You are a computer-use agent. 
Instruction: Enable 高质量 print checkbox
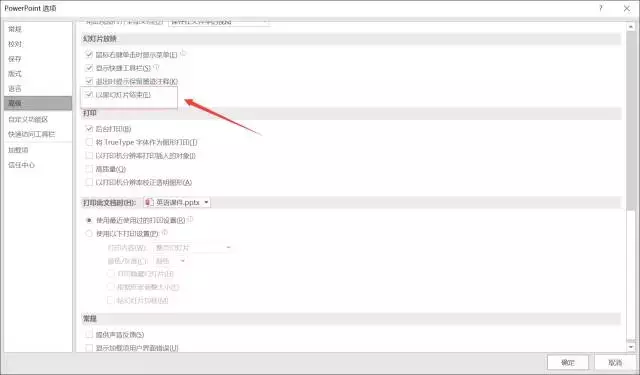89,169
